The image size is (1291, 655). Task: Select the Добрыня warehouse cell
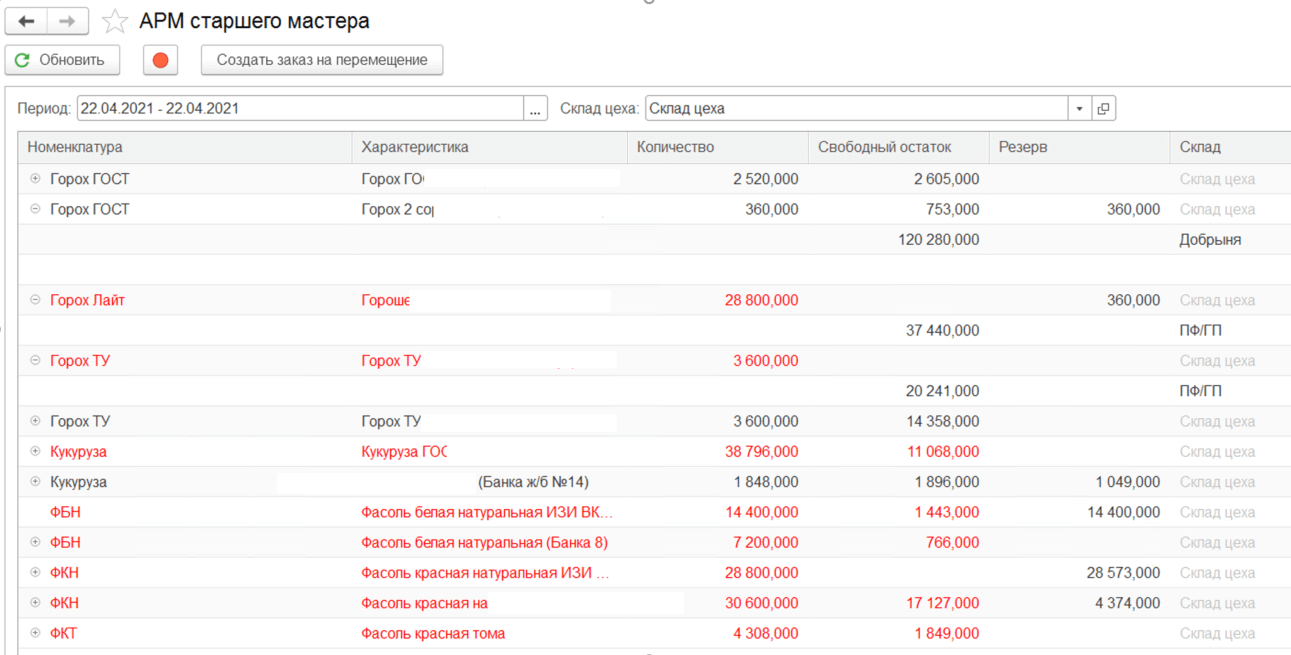click(x=1230, y=240)
